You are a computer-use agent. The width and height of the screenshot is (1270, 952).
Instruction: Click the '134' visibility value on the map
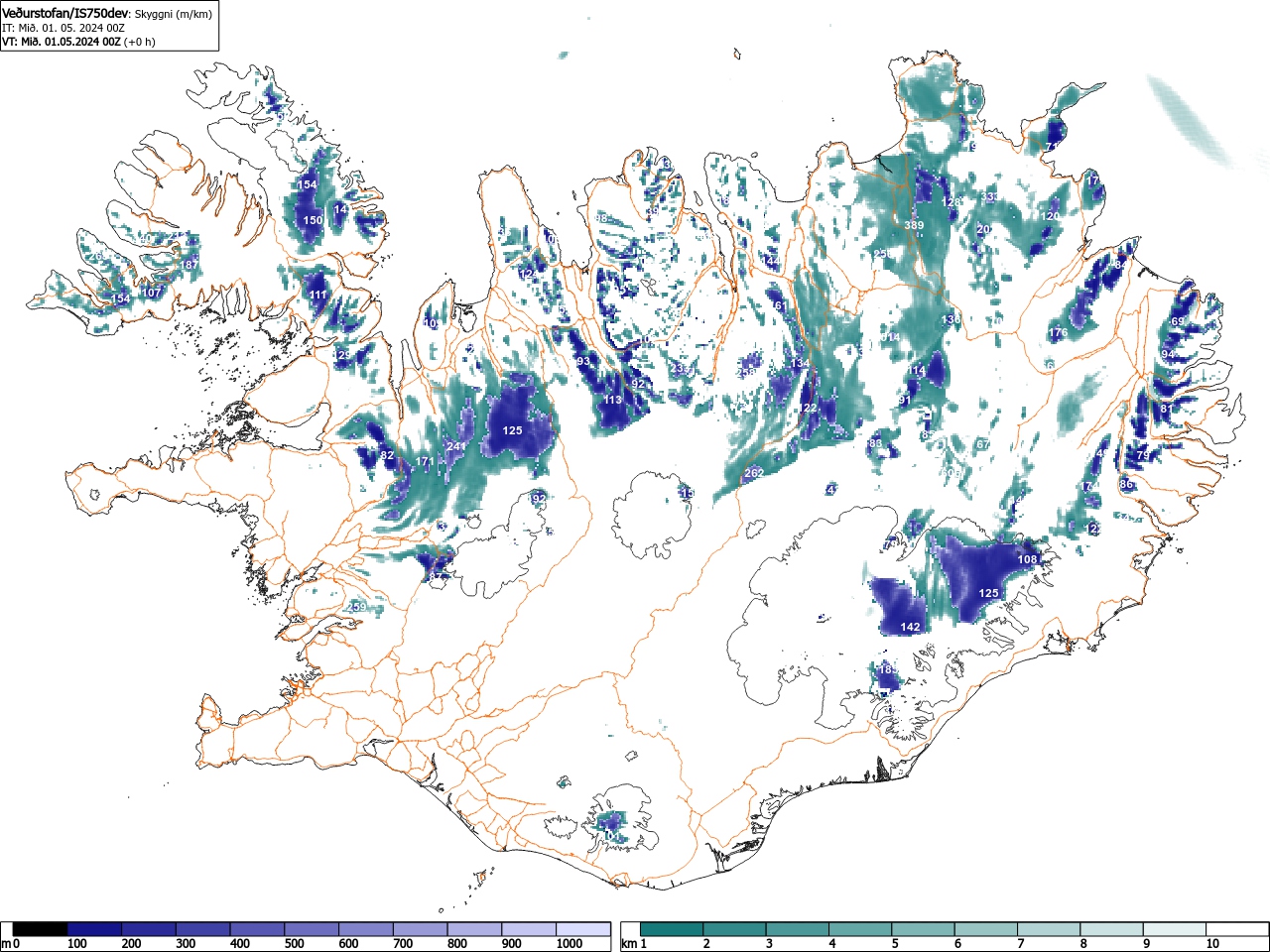(800, 364)
